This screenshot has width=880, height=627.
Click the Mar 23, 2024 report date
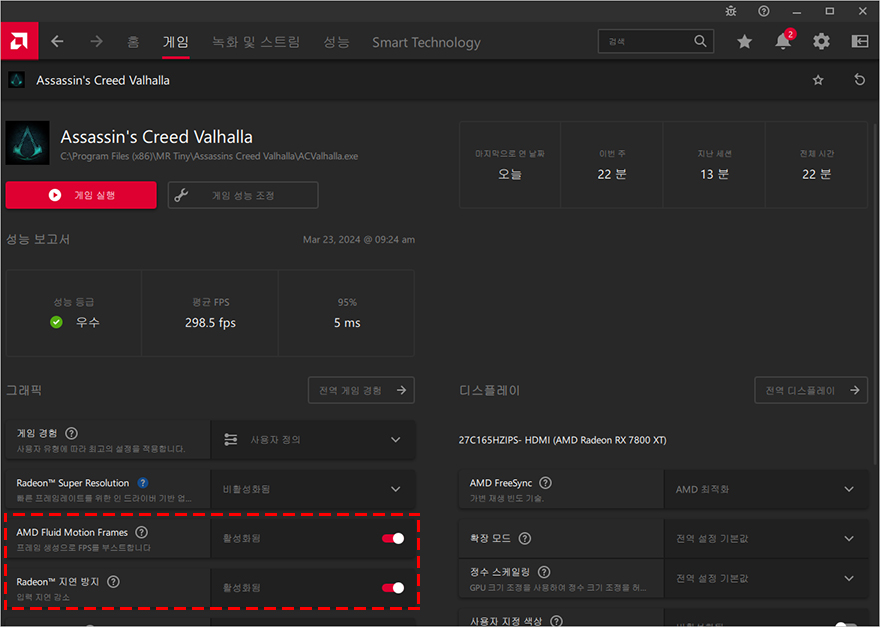click(x=359, y=240)
